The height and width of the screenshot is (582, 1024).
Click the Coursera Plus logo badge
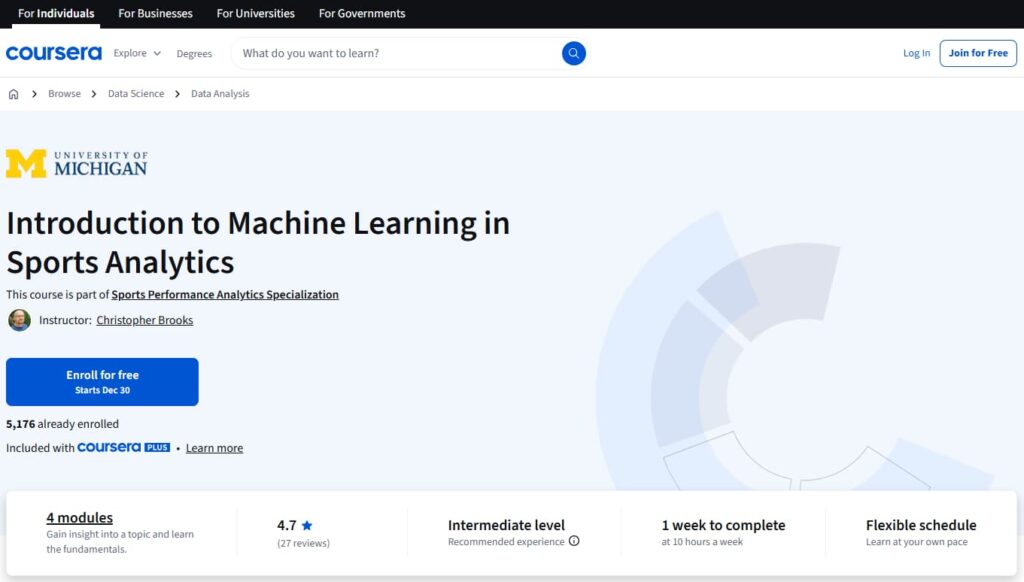click(123, 447)
